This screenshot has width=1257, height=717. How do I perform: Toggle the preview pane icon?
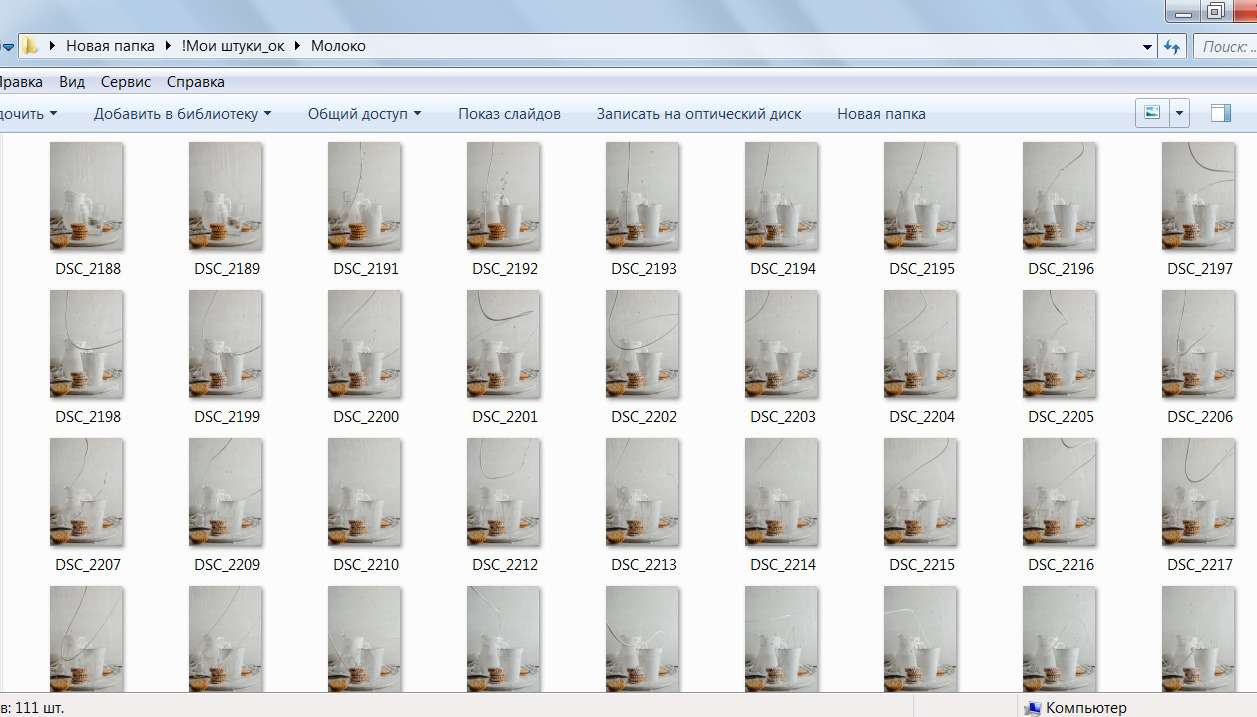pos(1220,113)
